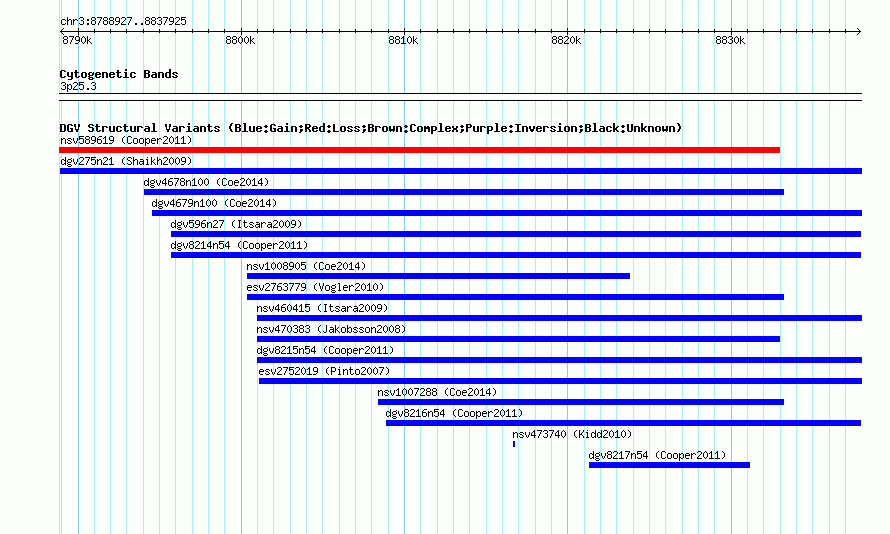Image resolution: width=890 pixels, height=534 pixels.
Task: Click the 8810k ruler label
Action: (403, 40)
